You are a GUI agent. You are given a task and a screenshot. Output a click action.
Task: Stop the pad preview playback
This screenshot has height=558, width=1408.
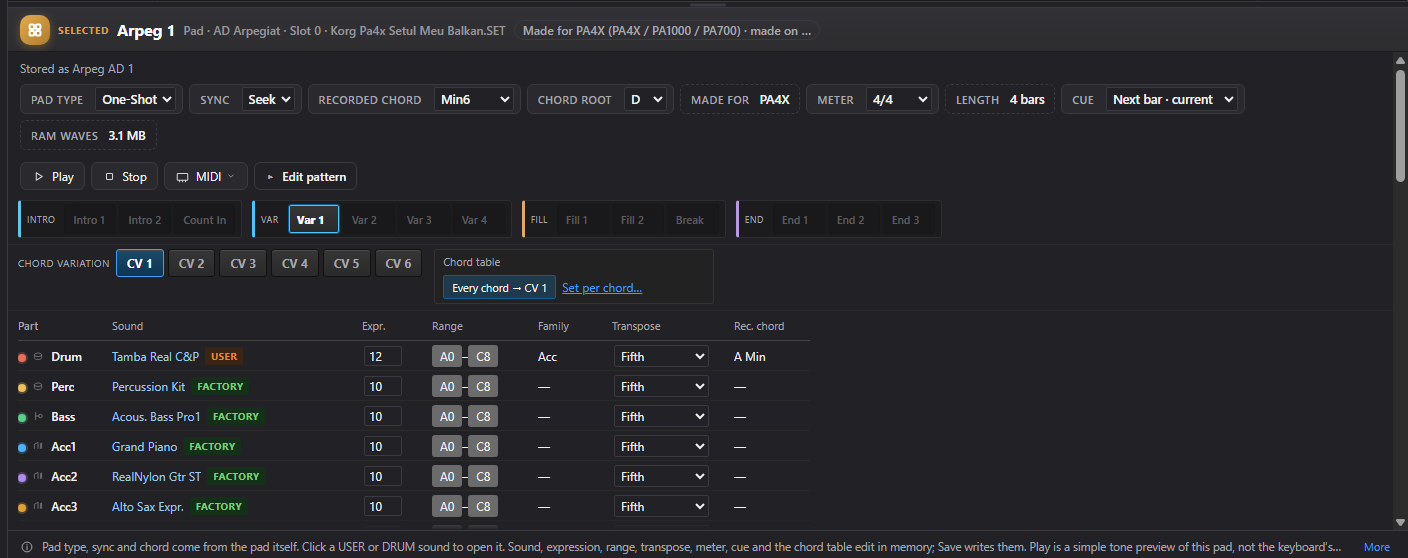point(125,177)
